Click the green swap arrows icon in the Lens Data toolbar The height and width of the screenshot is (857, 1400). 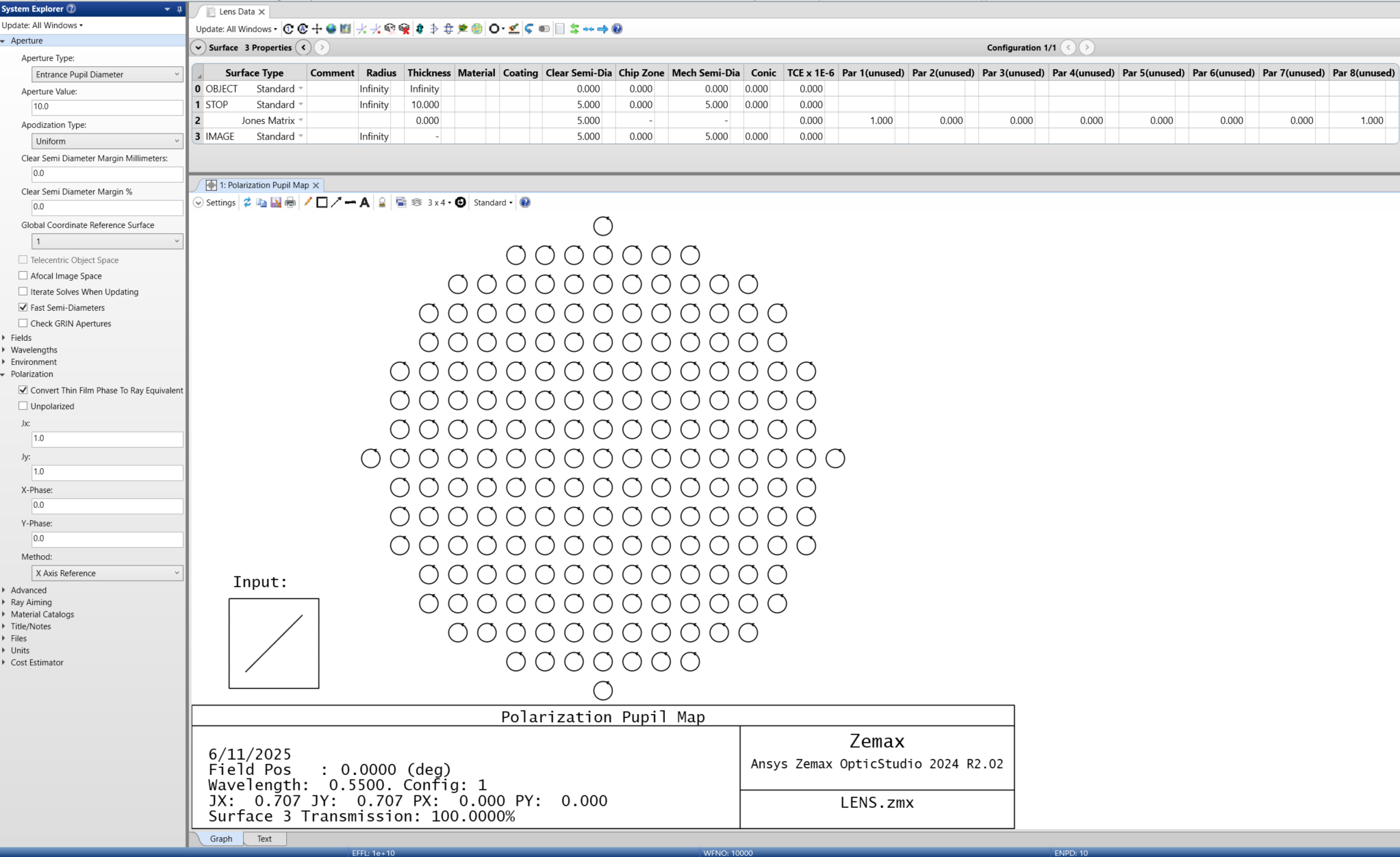(x=574, y=29)
